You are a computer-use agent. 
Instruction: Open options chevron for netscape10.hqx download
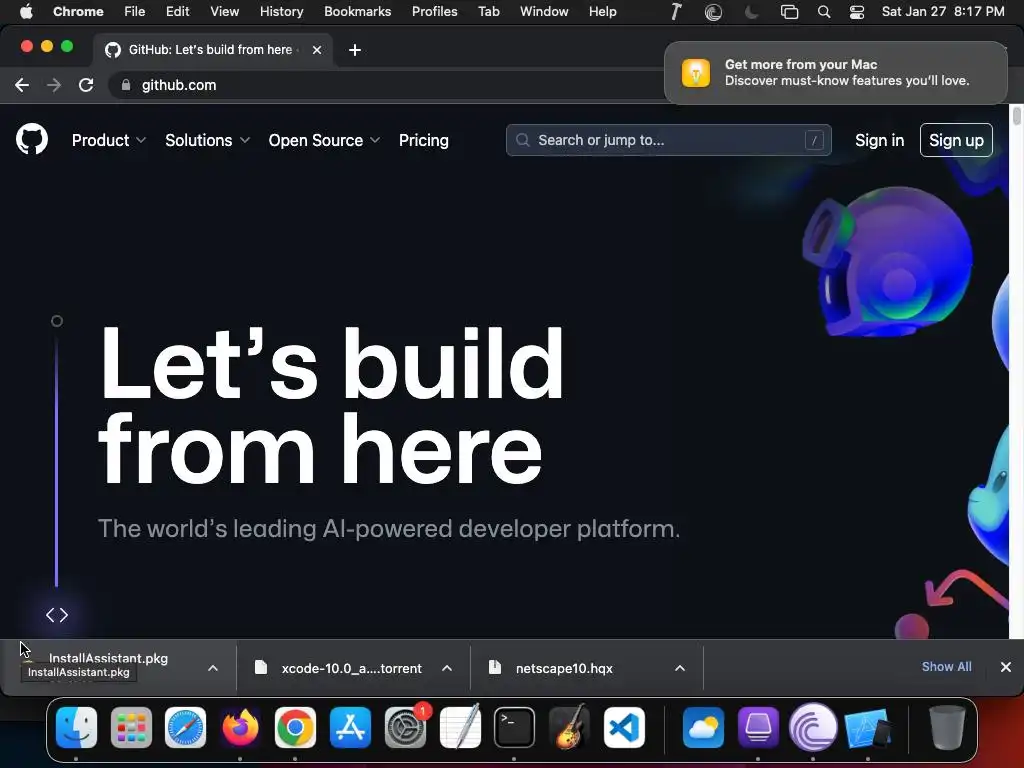point(680,668)
